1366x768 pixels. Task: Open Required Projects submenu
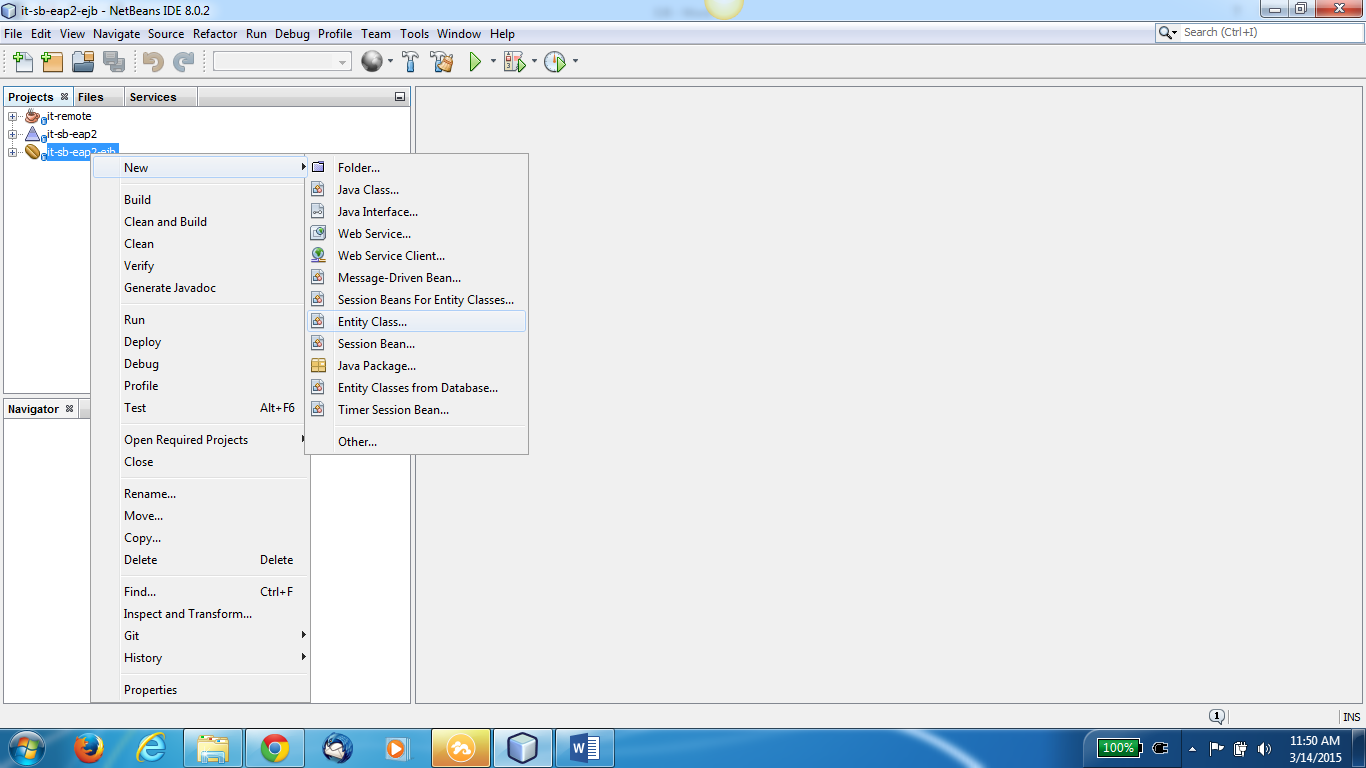coord(200,440)
